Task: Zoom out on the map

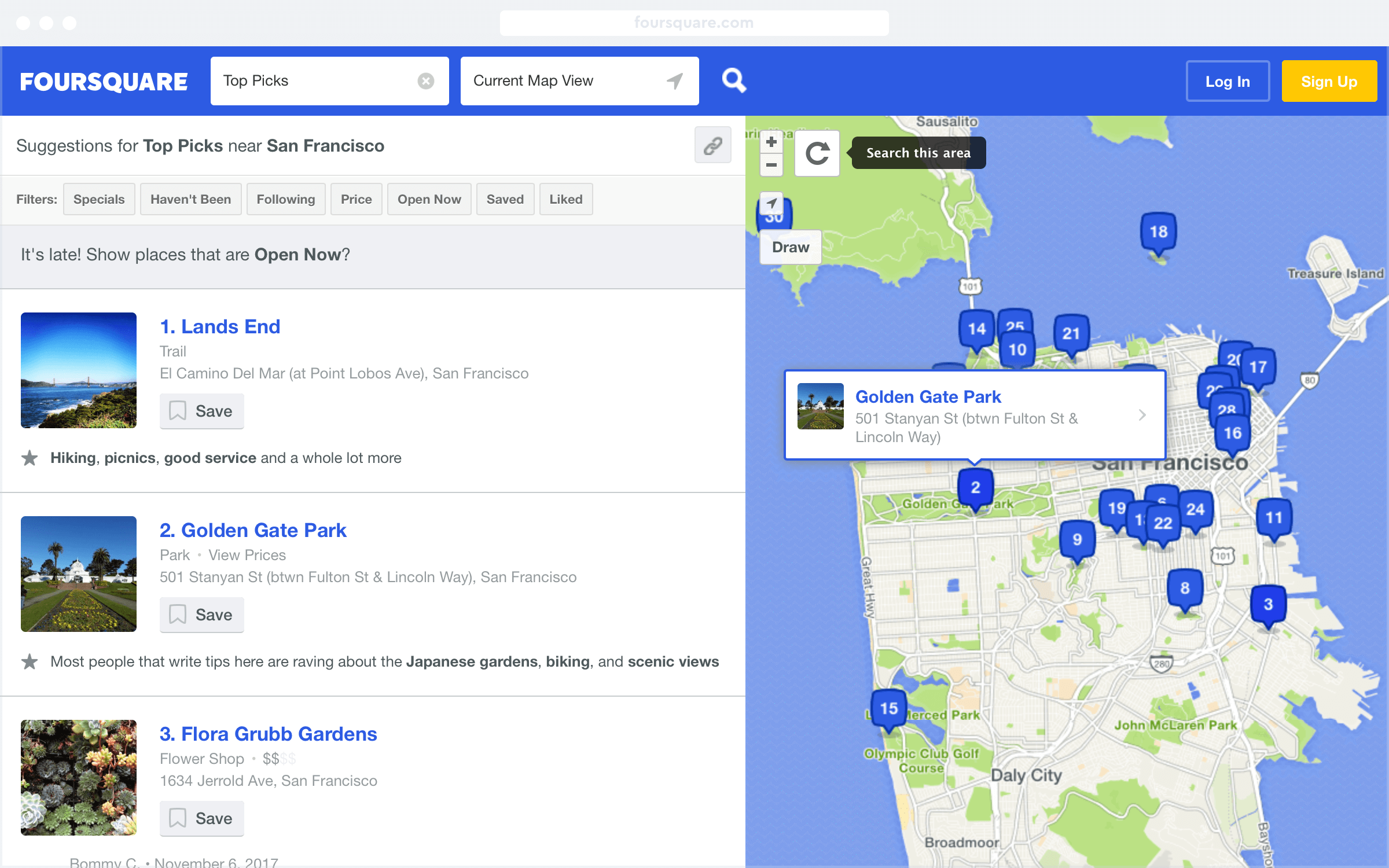Action: (x=771, y=165)
